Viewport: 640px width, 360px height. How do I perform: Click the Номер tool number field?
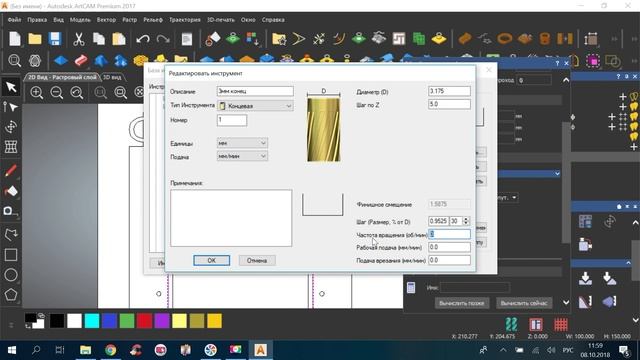(232, 120)
